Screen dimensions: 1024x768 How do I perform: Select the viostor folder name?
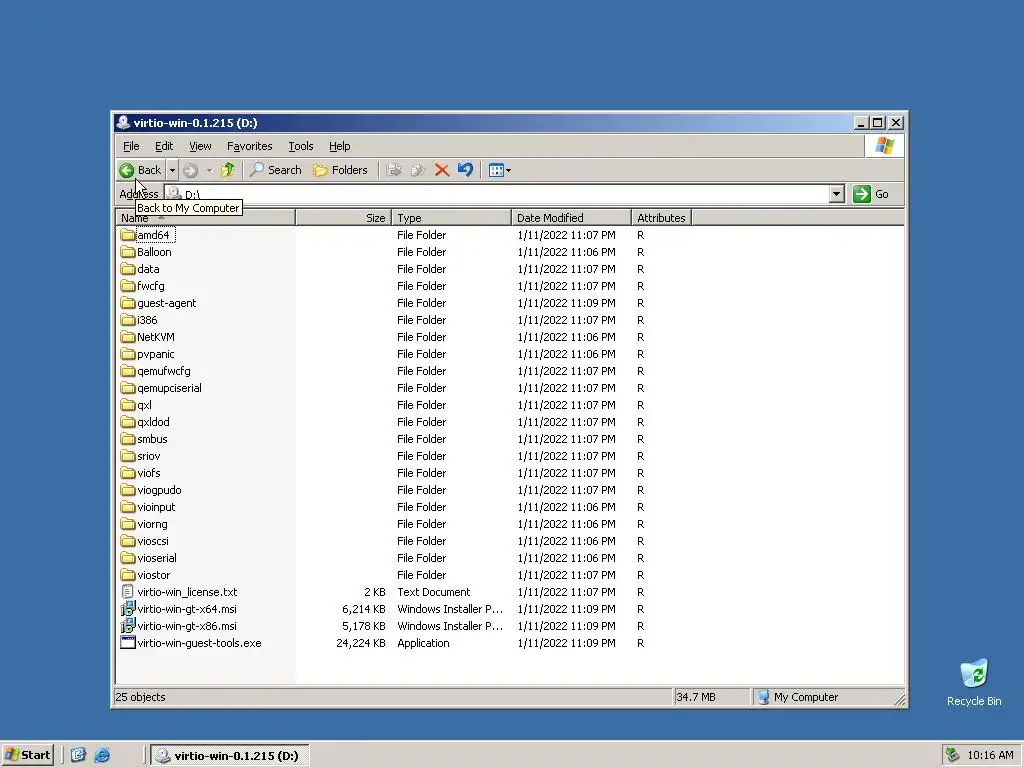(153, 575)
